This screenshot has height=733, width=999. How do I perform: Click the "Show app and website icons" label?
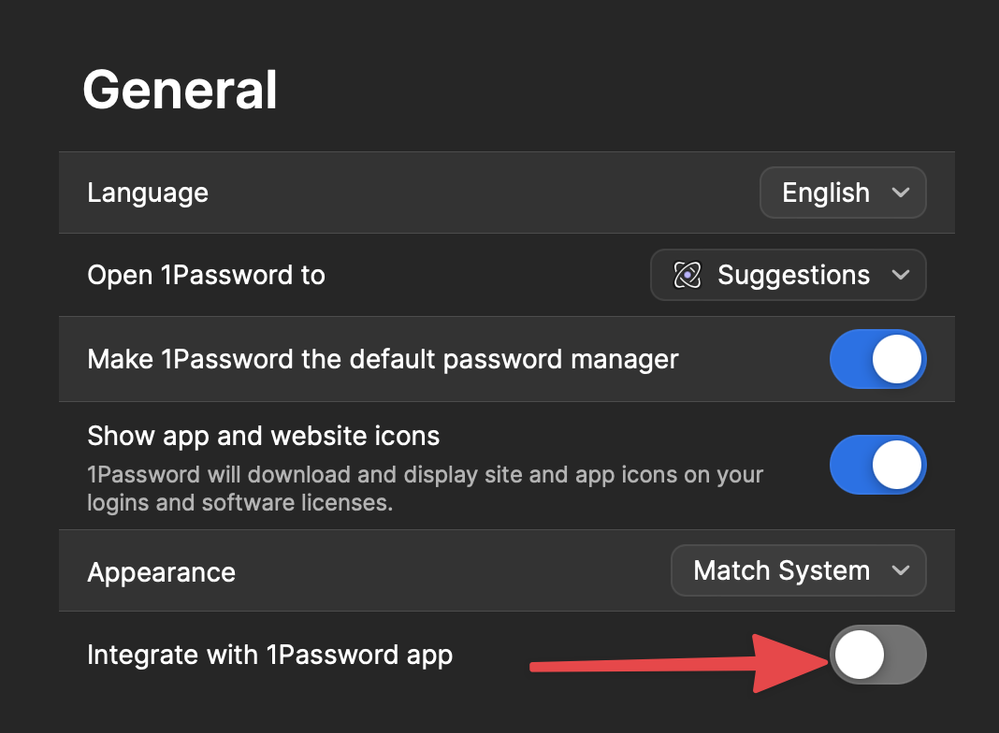click(263, 436)
